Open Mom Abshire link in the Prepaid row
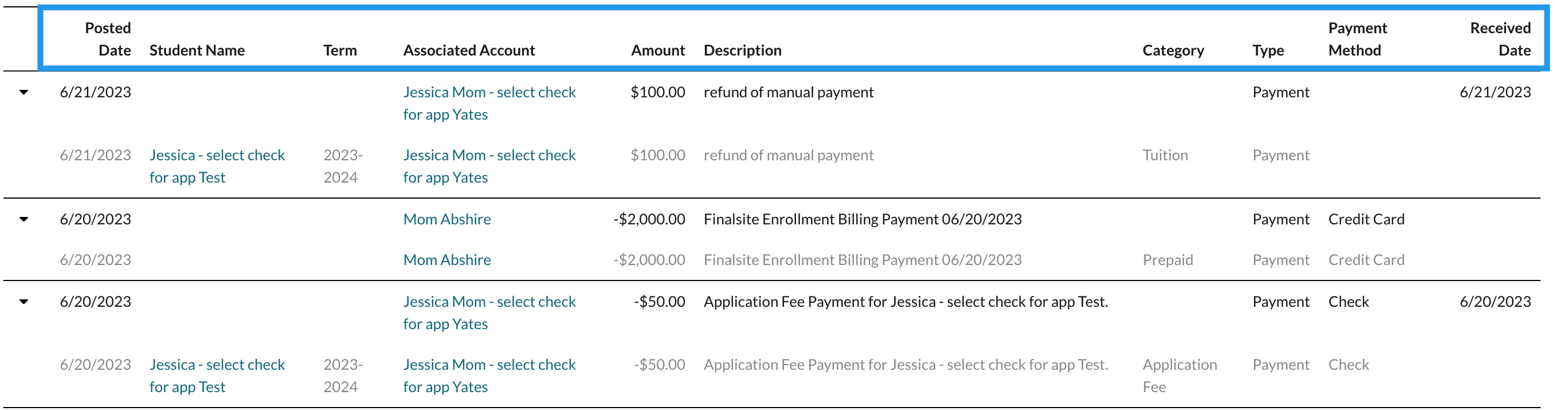The image size is (1568, 411). click(447, 260)
